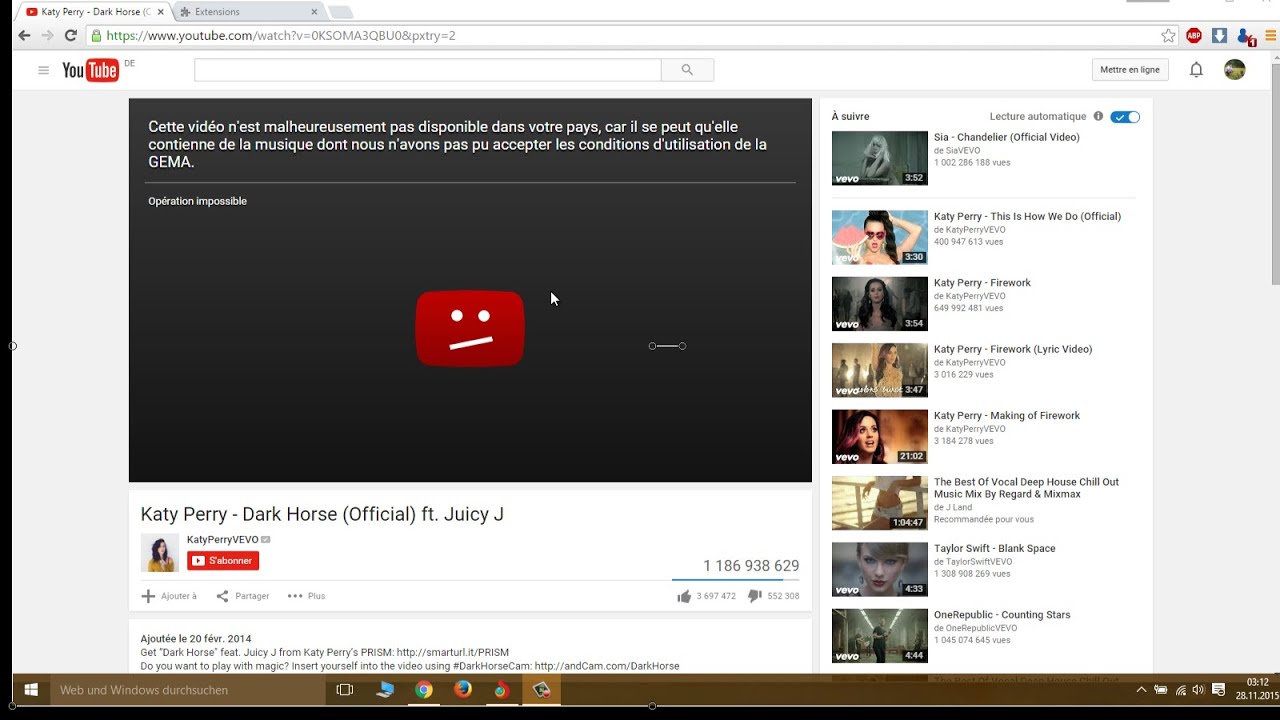This screenshot has height=720, width=1280.
Task: Click the like/dislike ratio bar
Action: (735, 579)
